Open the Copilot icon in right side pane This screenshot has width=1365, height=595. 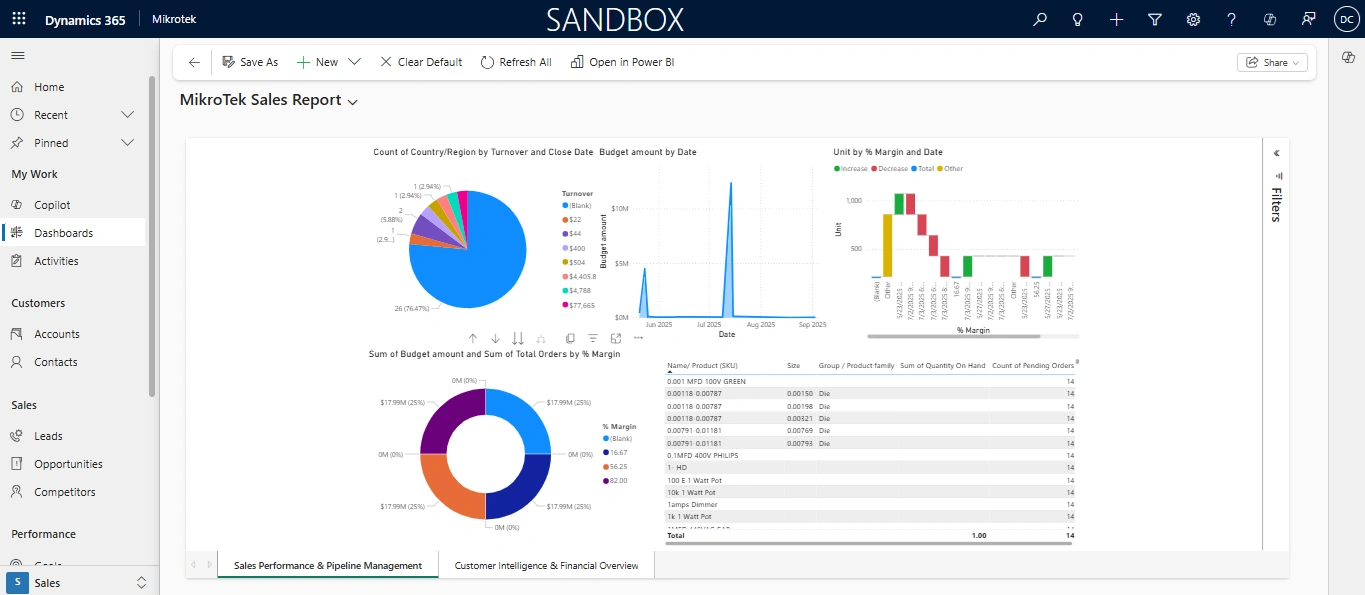[1347, 58]
